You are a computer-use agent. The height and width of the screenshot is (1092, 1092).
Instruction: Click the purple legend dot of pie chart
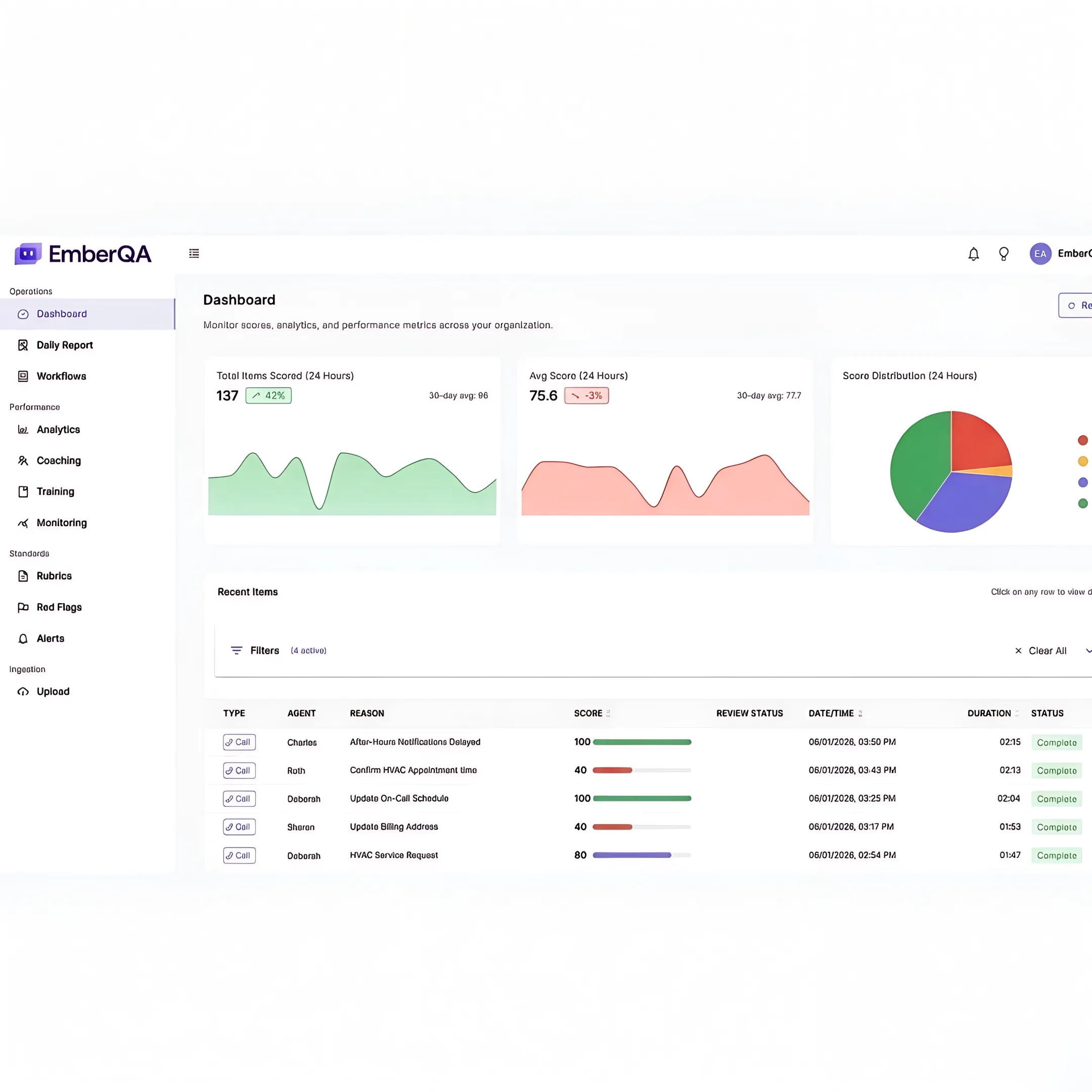click(x=1083, y=482)
